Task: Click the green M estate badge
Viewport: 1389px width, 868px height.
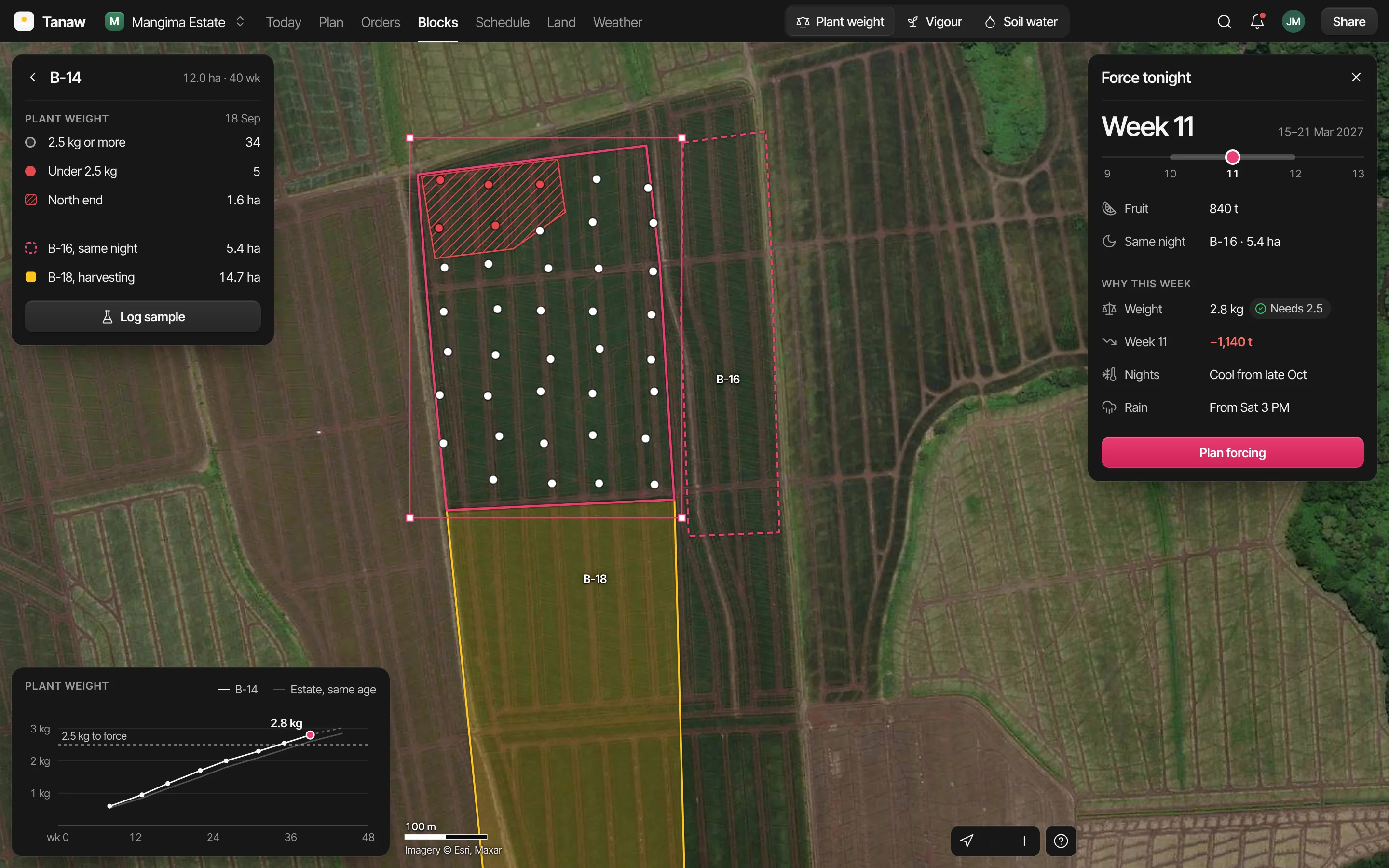Action: [114, 22]
